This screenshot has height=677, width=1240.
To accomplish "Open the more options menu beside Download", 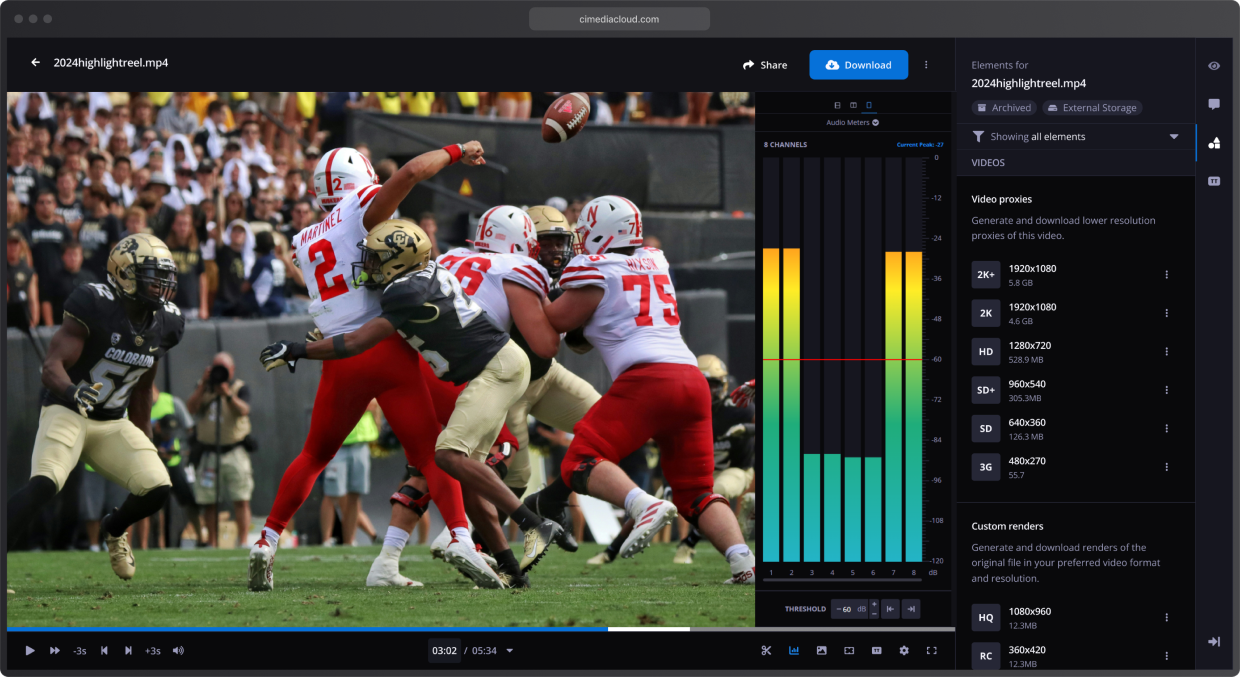I will (x=926, y=65).
